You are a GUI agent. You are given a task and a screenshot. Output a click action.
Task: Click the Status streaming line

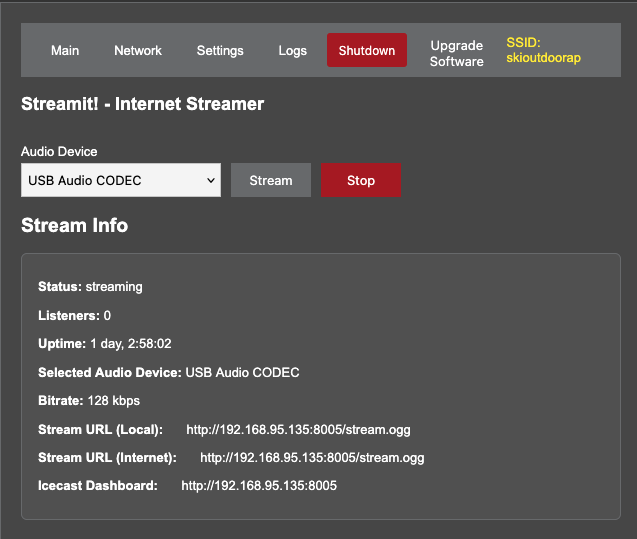point(90,287)
